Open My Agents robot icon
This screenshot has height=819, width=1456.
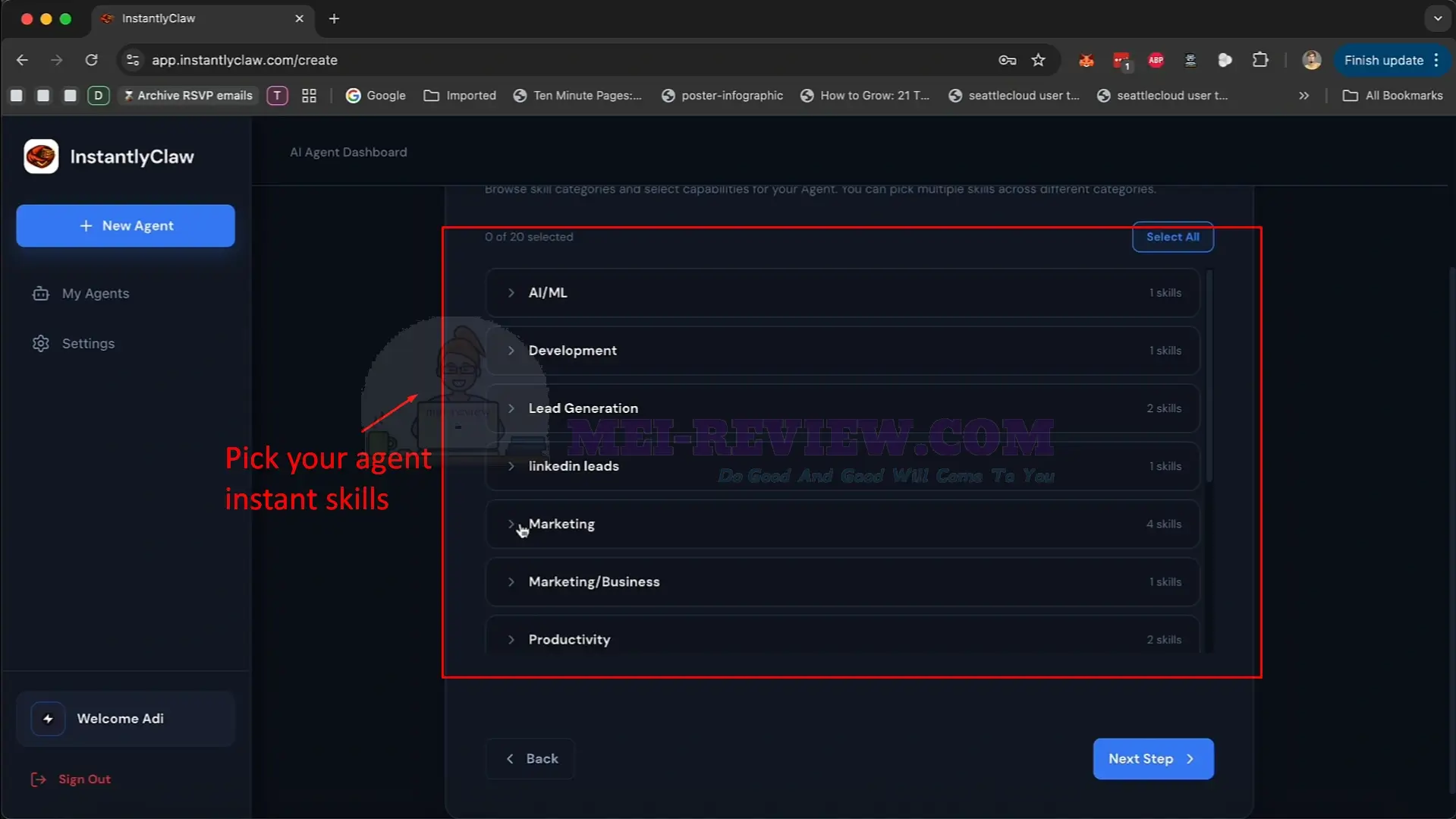click(x=41, y=294)
